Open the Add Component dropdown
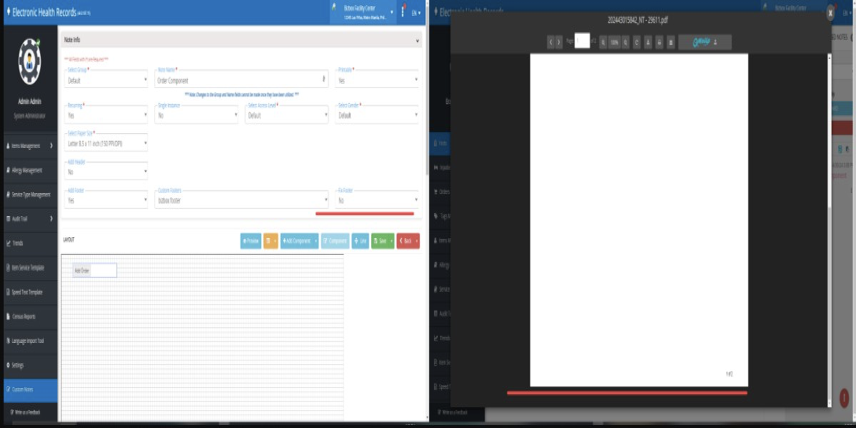Screen dimensions: 856x428 pyautogui.click(x=299, y=241)
